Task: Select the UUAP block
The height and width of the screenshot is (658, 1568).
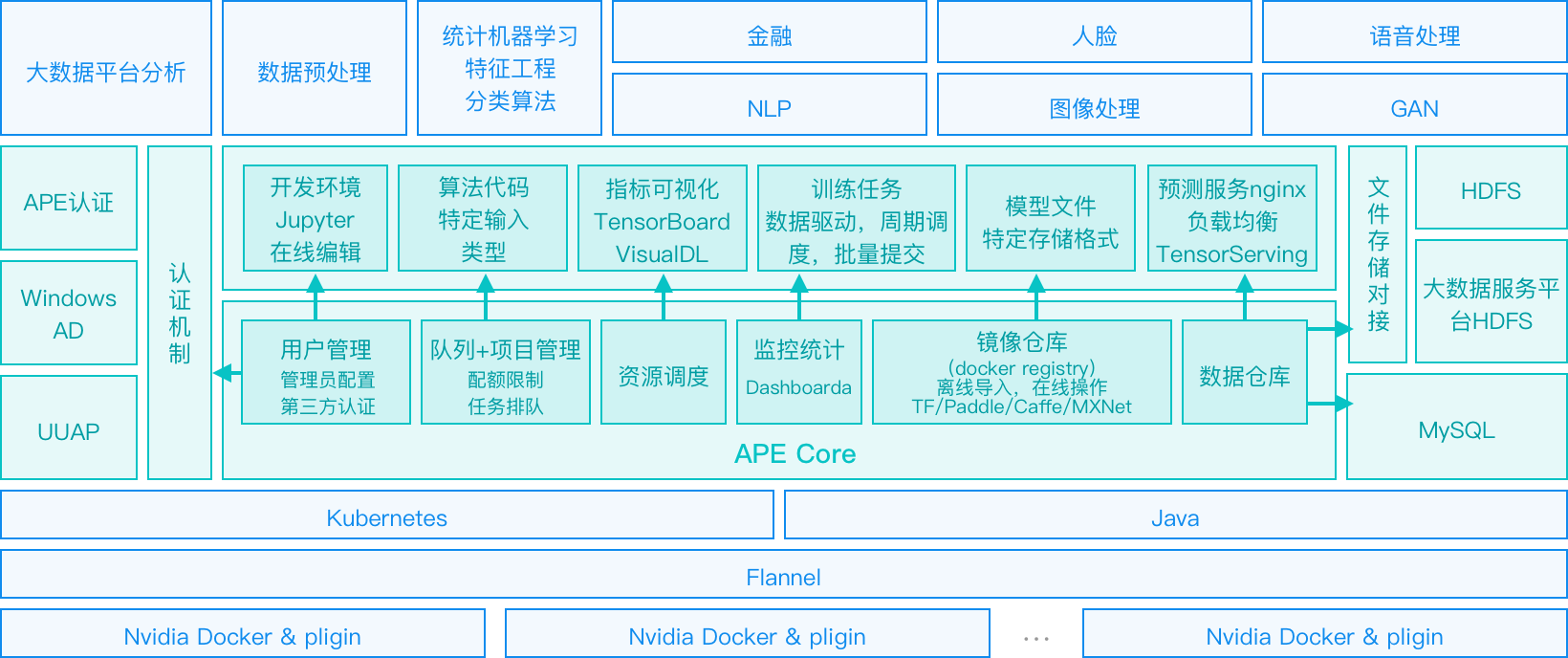Action: (x=69, y=428)
